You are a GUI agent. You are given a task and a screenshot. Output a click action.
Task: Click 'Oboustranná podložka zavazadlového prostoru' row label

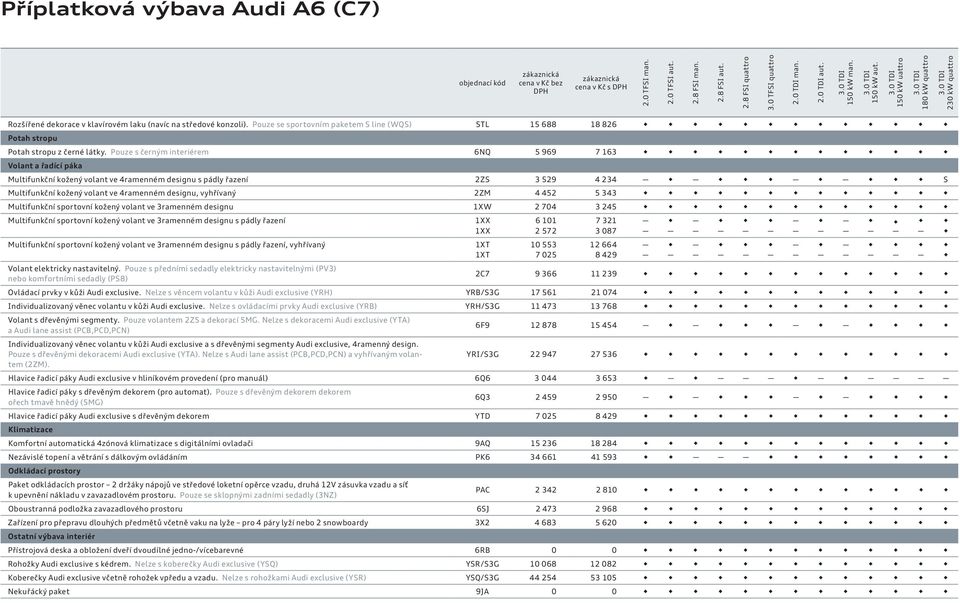(x=95, y=509)
